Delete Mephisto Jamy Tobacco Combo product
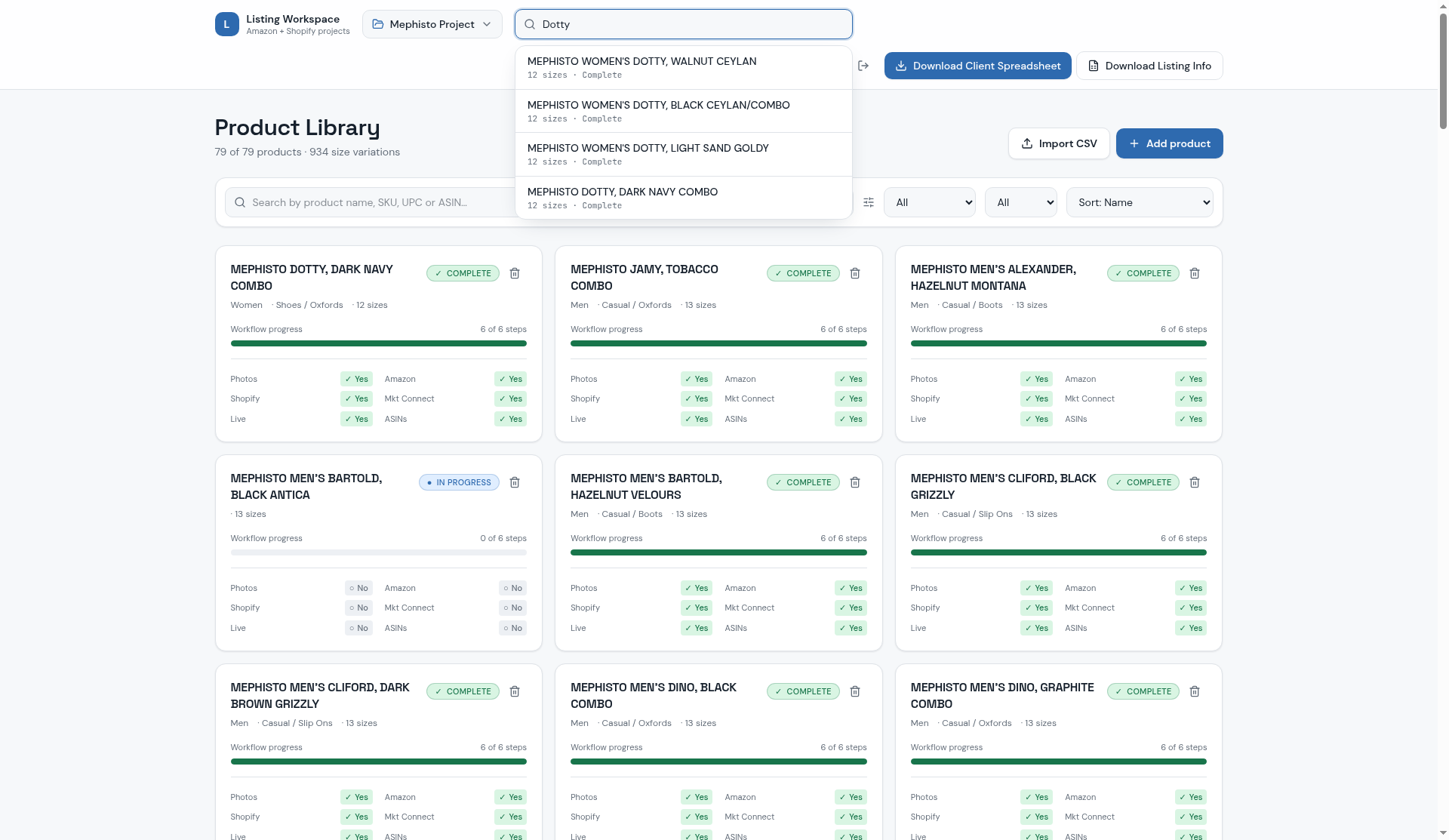 (x=855, y=273)
